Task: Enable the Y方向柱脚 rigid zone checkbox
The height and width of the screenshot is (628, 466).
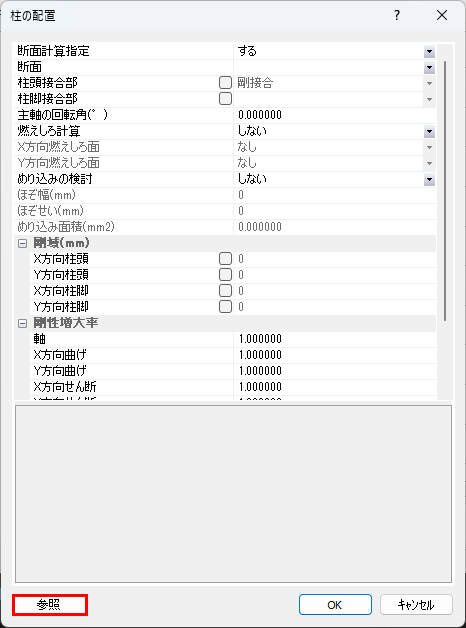Action: (225, 307)
